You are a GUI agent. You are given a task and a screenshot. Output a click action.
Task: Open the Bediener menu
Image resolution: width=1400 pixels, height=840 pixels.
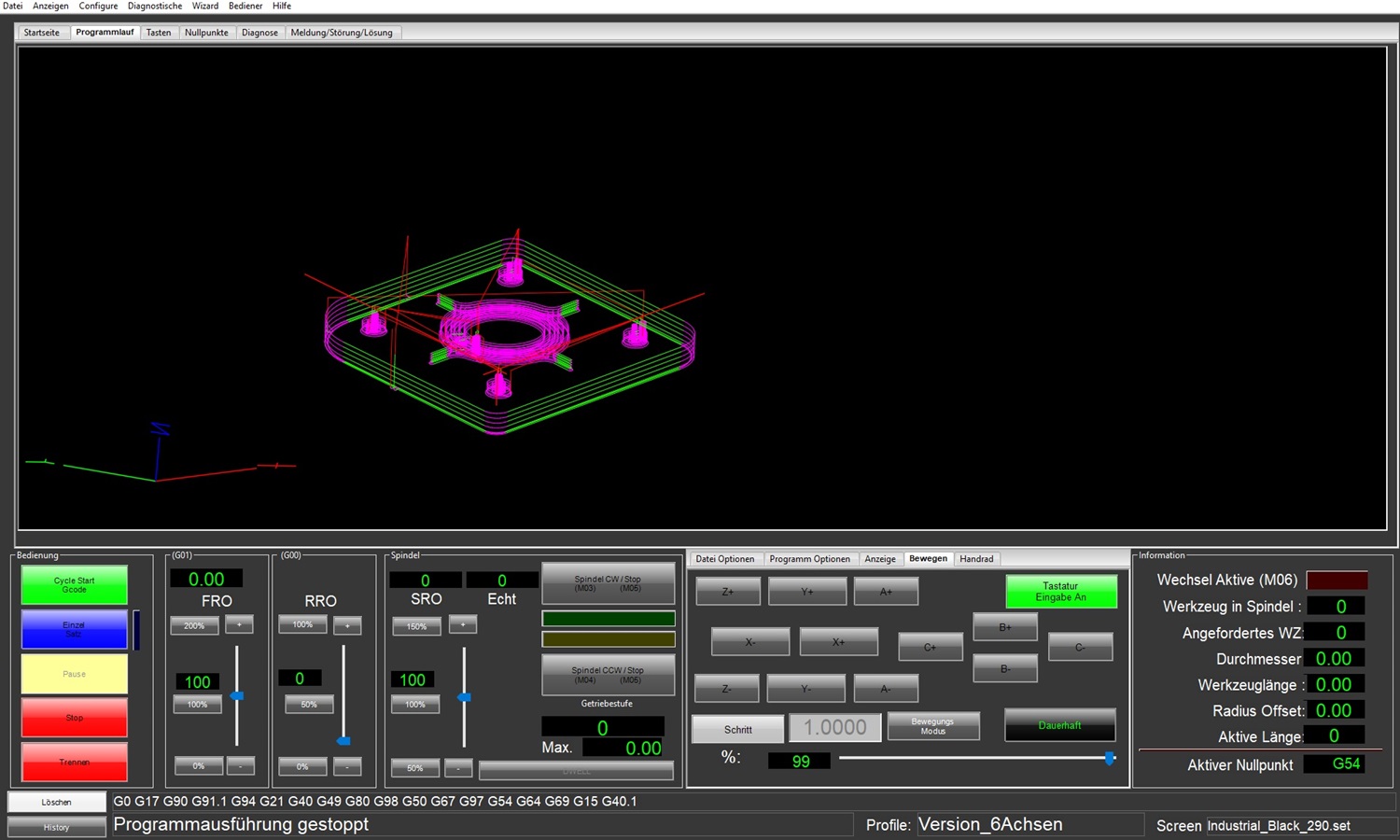[245, 6]
